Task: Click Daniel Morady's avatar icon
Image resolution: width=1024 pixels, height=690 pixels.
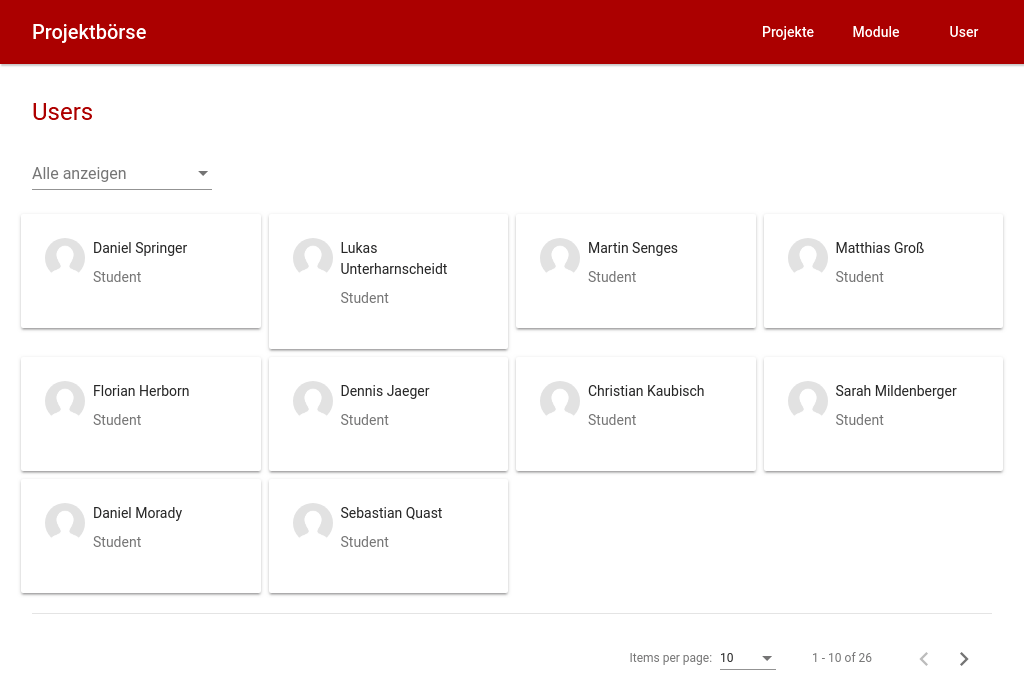Action: (x=65, y=523)
